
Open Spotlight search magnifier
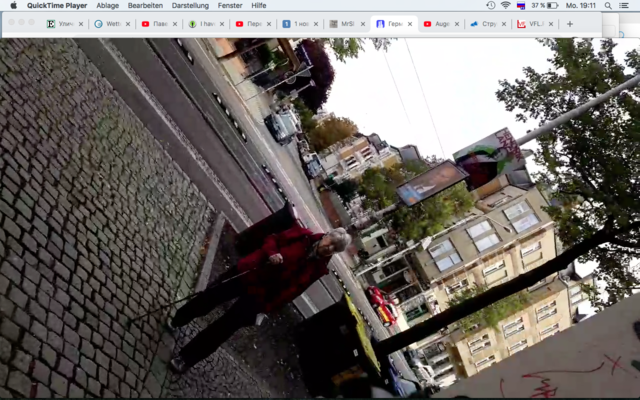[608, 5]
